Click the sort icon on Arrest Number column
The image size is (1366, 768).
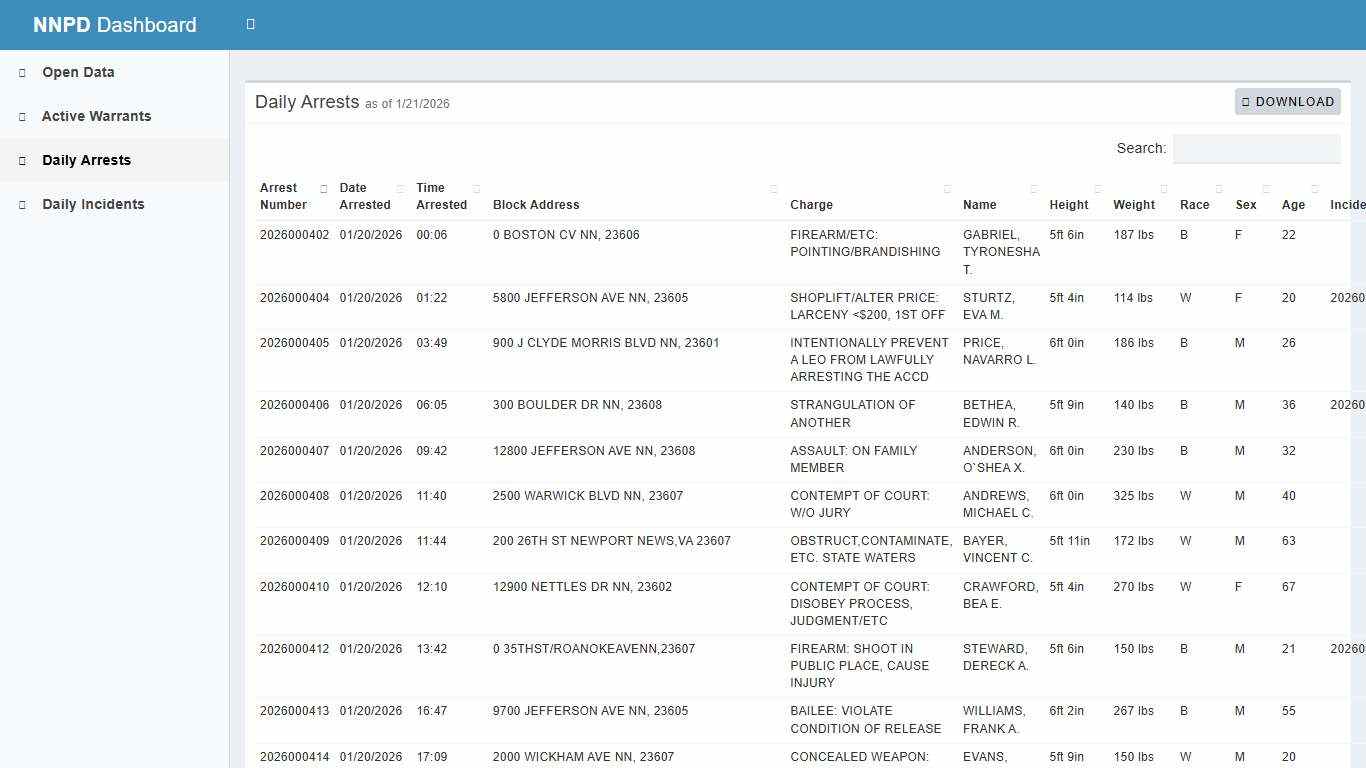[322, 188]
